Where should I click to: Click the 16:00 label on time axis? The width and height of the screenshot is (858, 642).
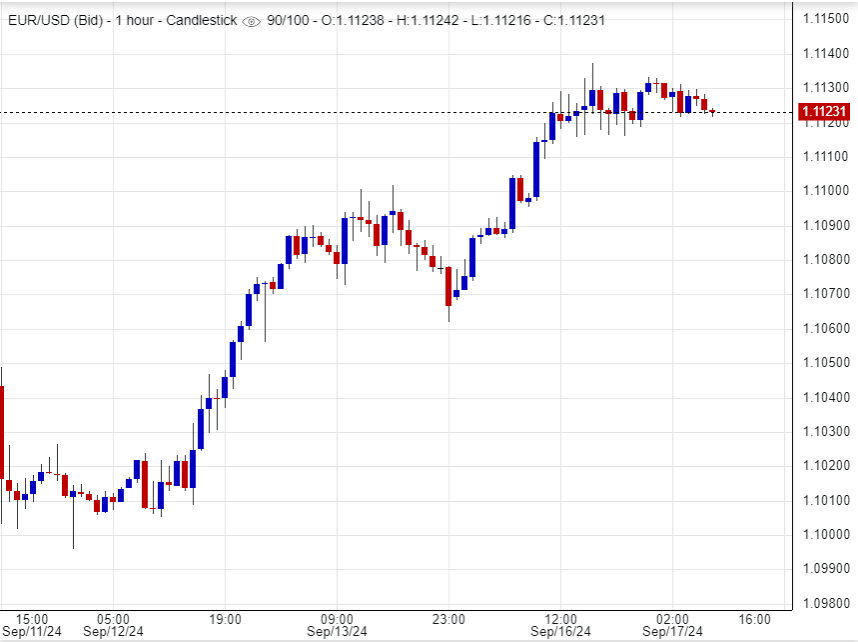753,619
